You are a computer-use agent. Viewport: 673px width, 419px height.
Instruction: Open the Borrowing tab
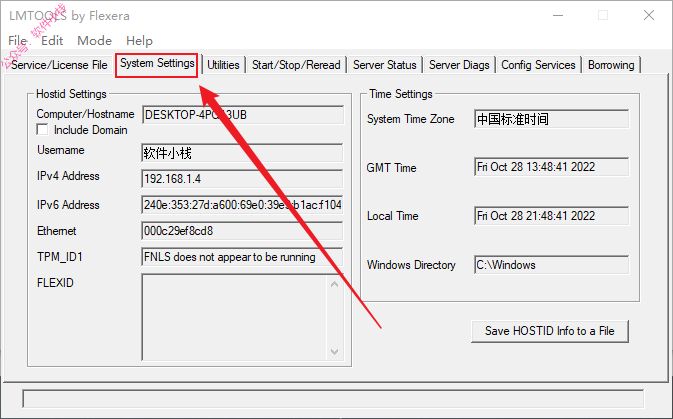pos(611,65)
